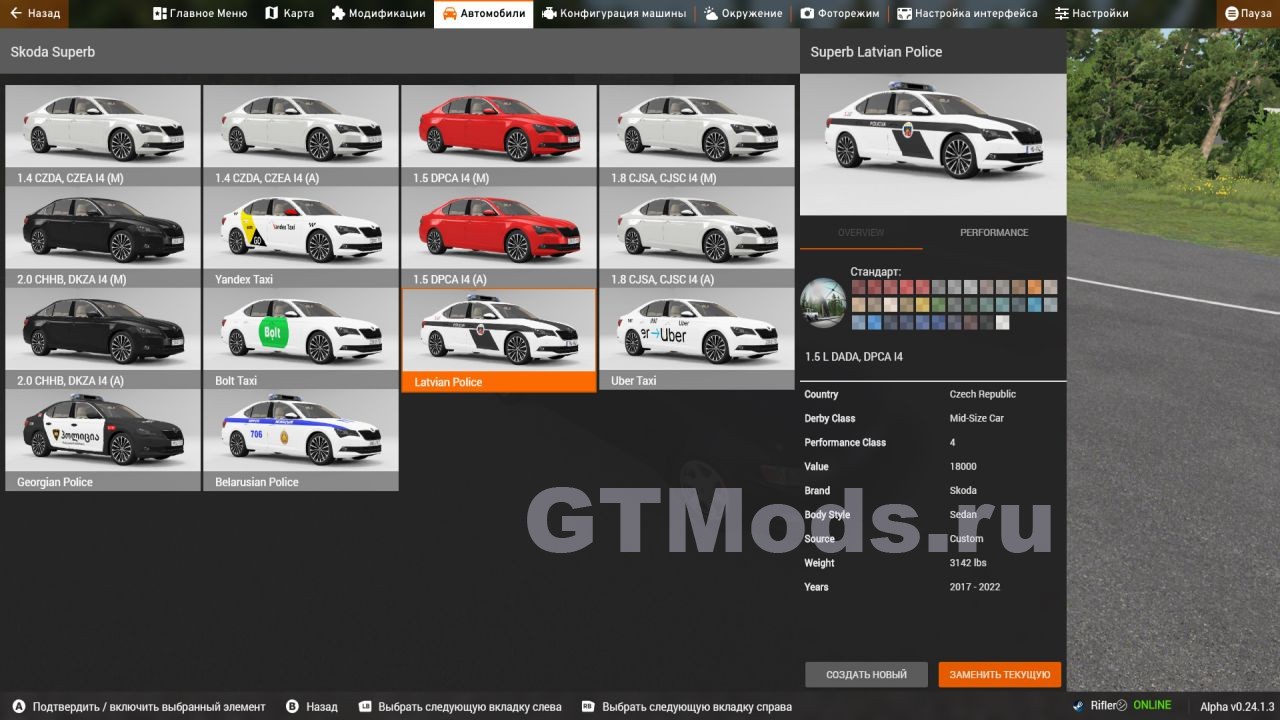Screen dimensions: 1280x720
Task: Click the ЗАМЕНИТЬ ТЕКУЩУЮ button
Action: pyautogui.click(x=1000, y=674)
